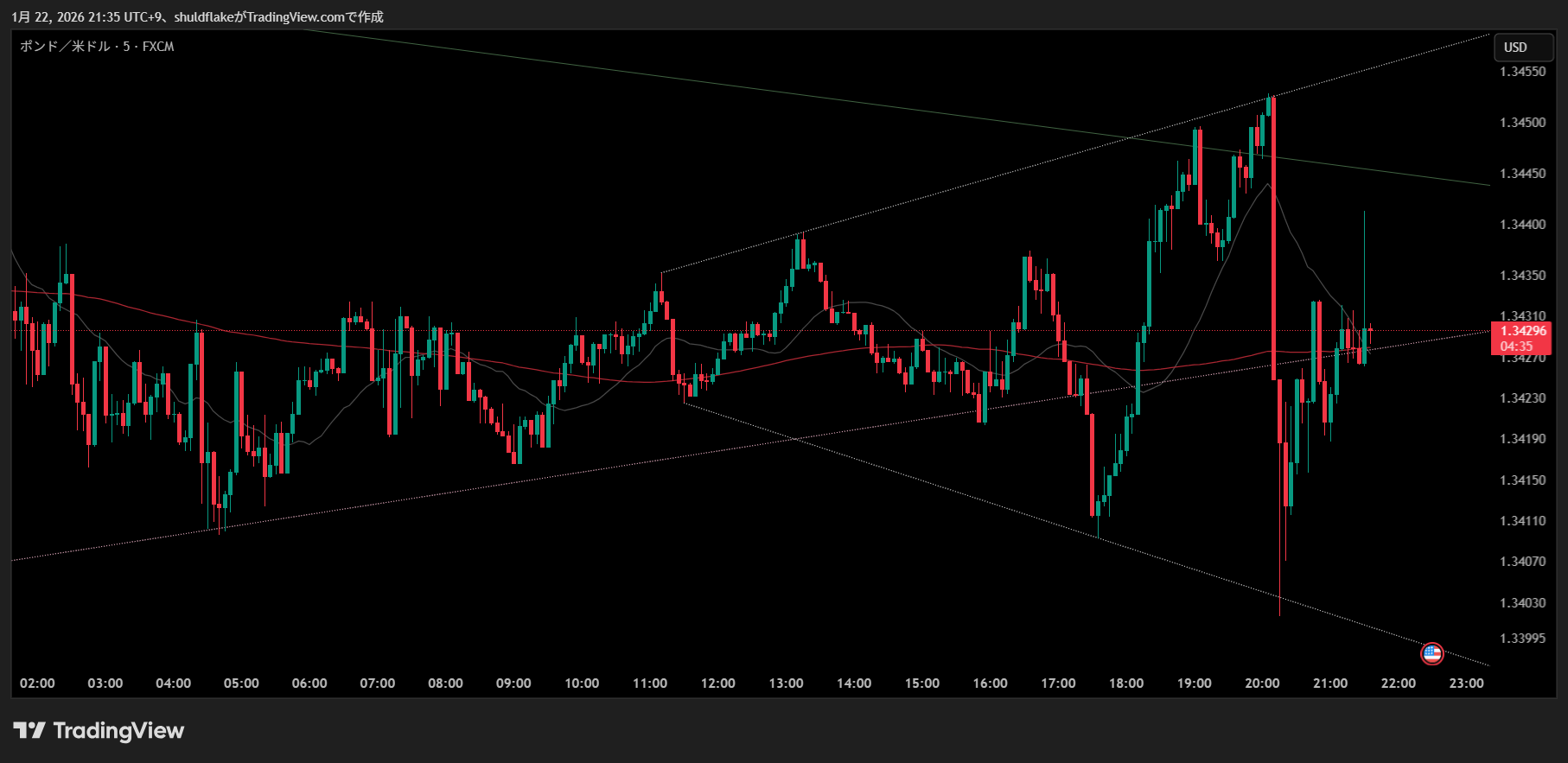
Task: Select the 1.34550 price axis label
Action: (x=1522, y=72)
